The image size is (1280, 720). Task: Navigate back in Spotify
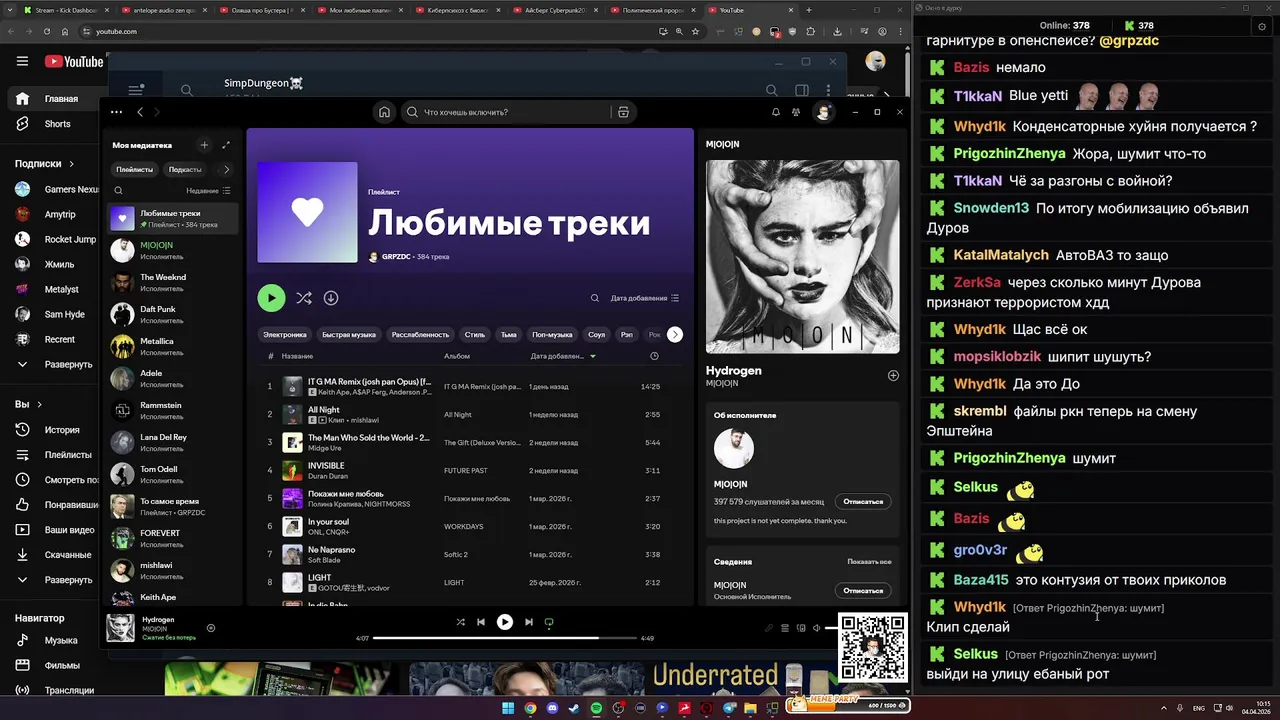pos(140,112)
